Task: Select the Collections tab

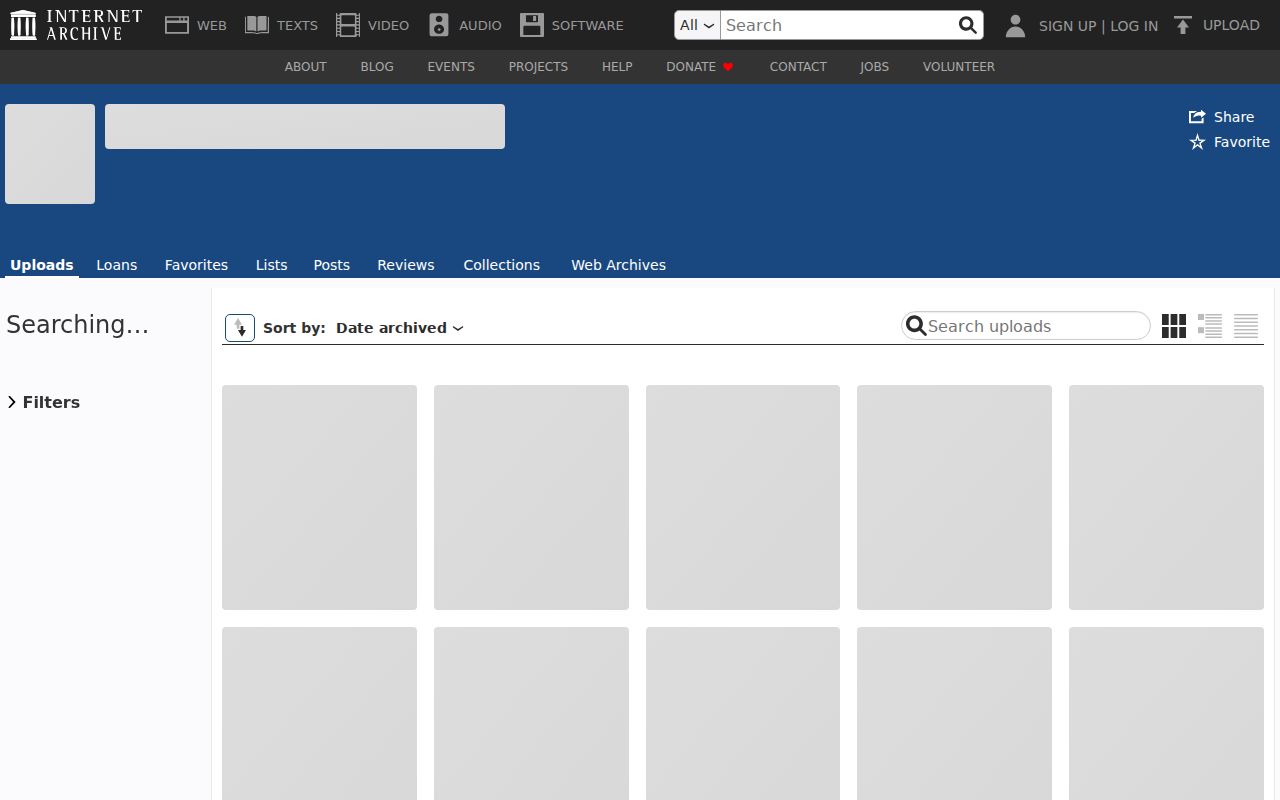Action: [502, 265]
